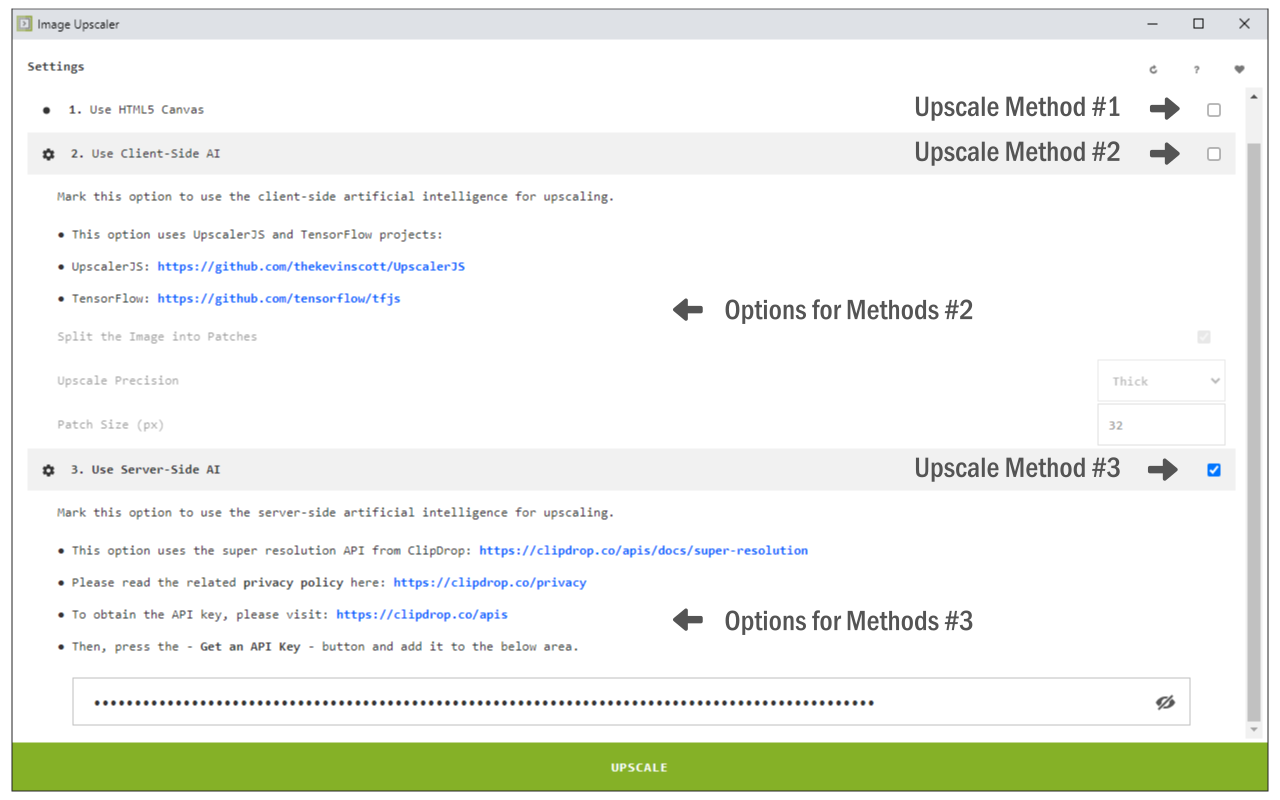Uncheck the Use Server-Side AI checkbox
This screenshot has width=1280, height=800.
click(1214, 470)
